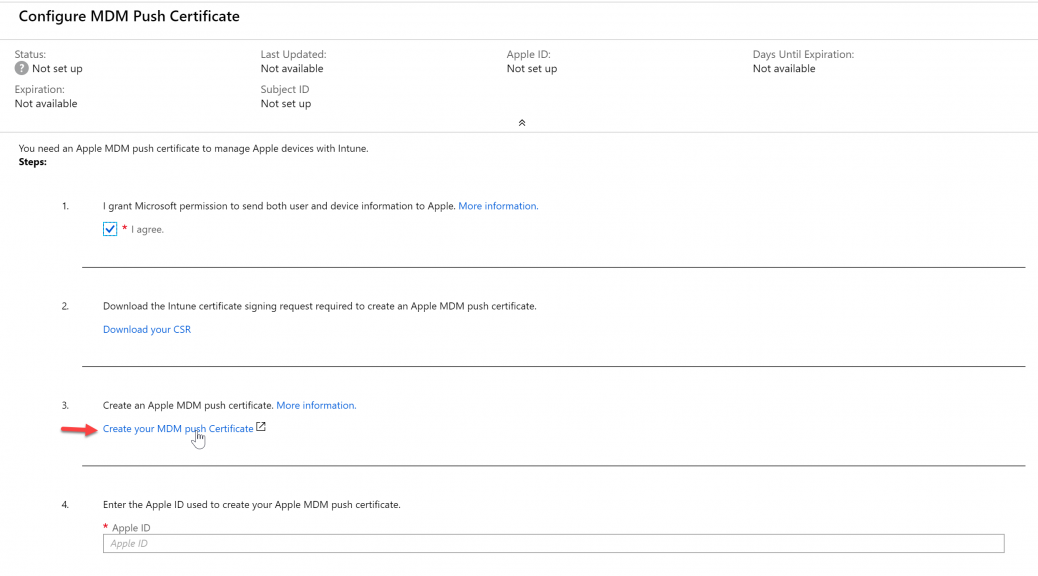Select Not available value under Expiration
Screen dimensions: 1038x576
coord(46,103)
